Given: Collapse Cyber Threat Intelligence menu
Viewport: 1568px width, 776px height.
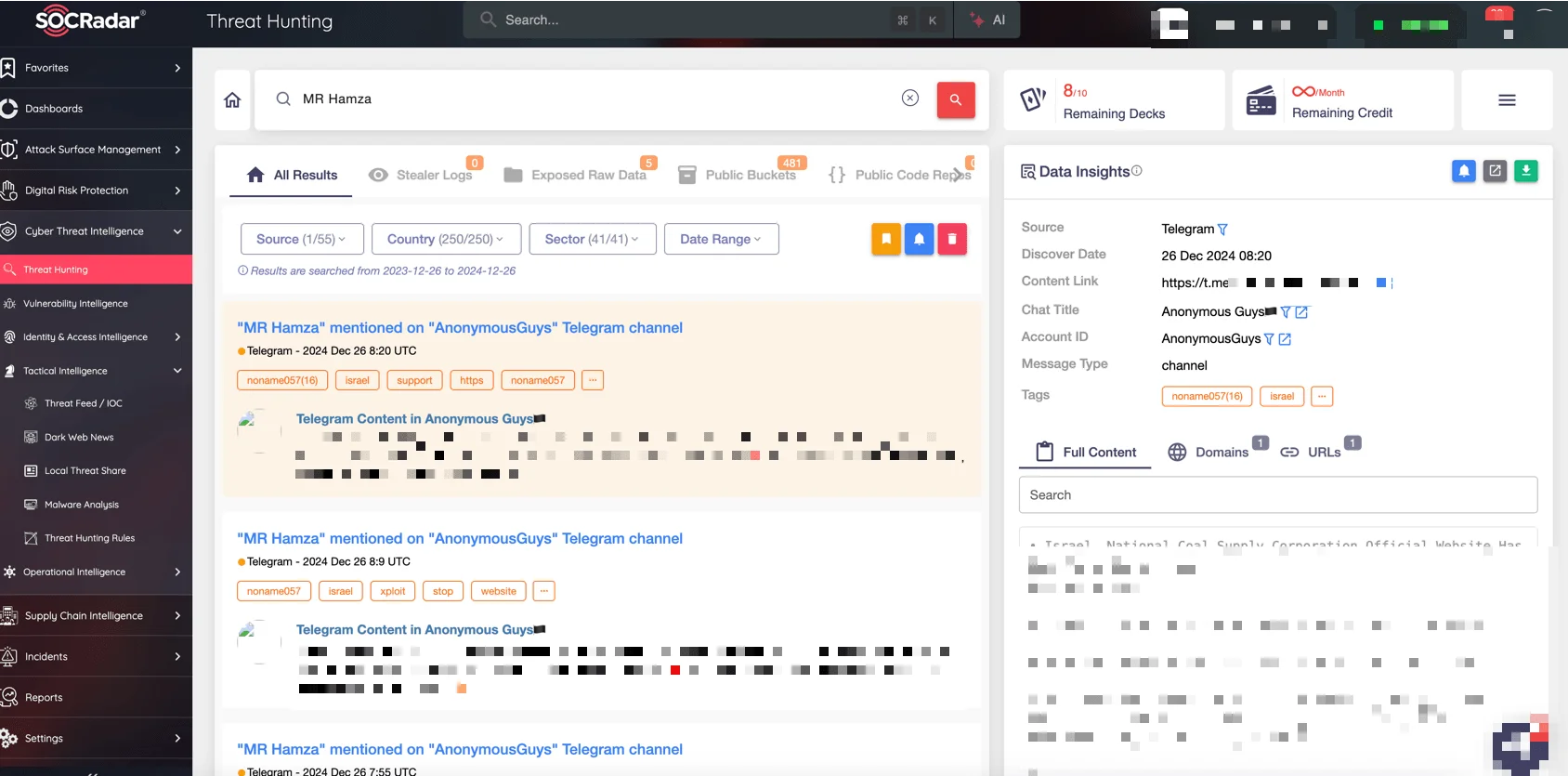Looking at the screenshot, I should point(177,231).
